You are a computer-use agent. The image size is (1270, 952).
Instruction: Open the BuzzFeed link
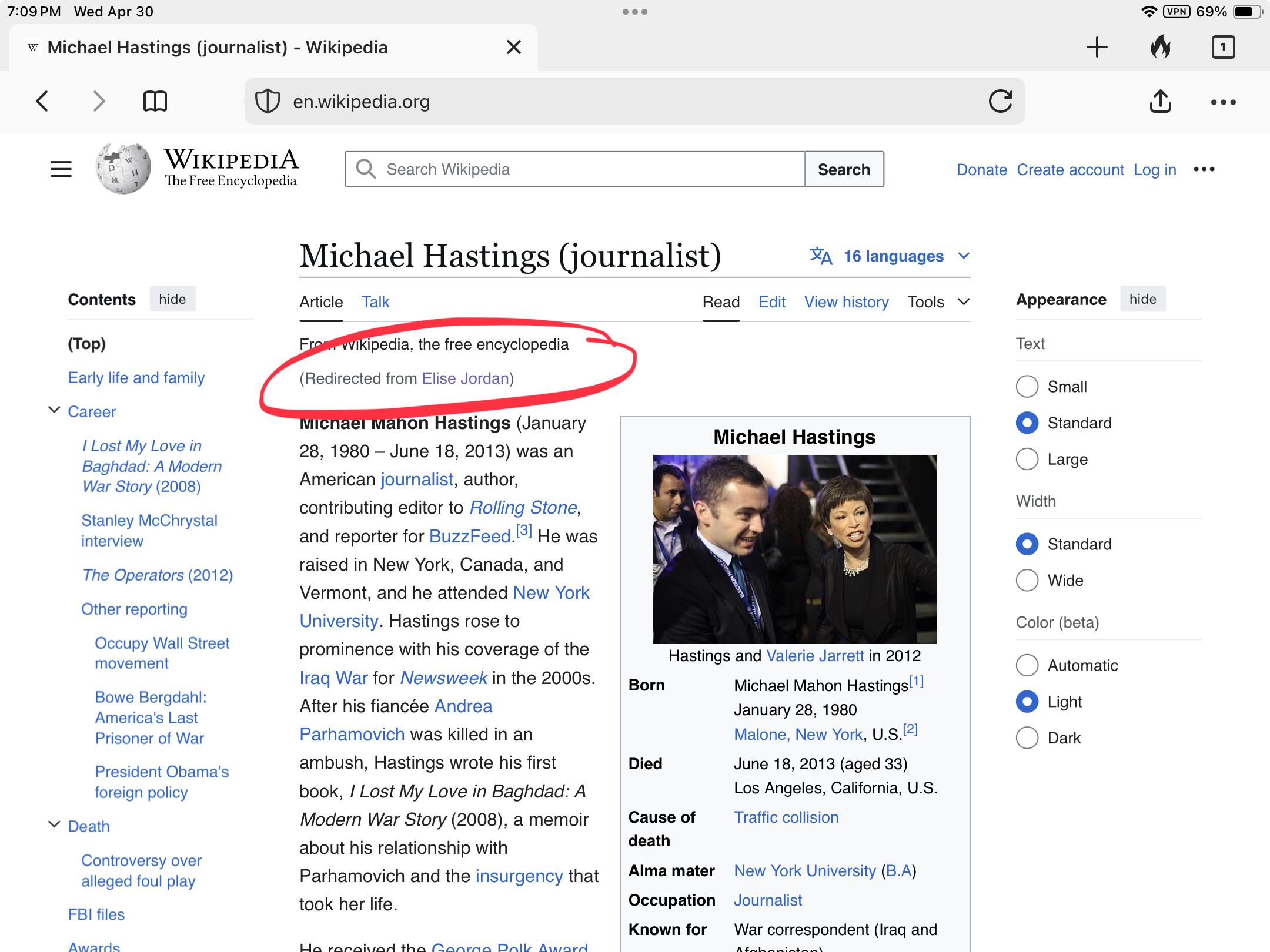pos(470,537)
